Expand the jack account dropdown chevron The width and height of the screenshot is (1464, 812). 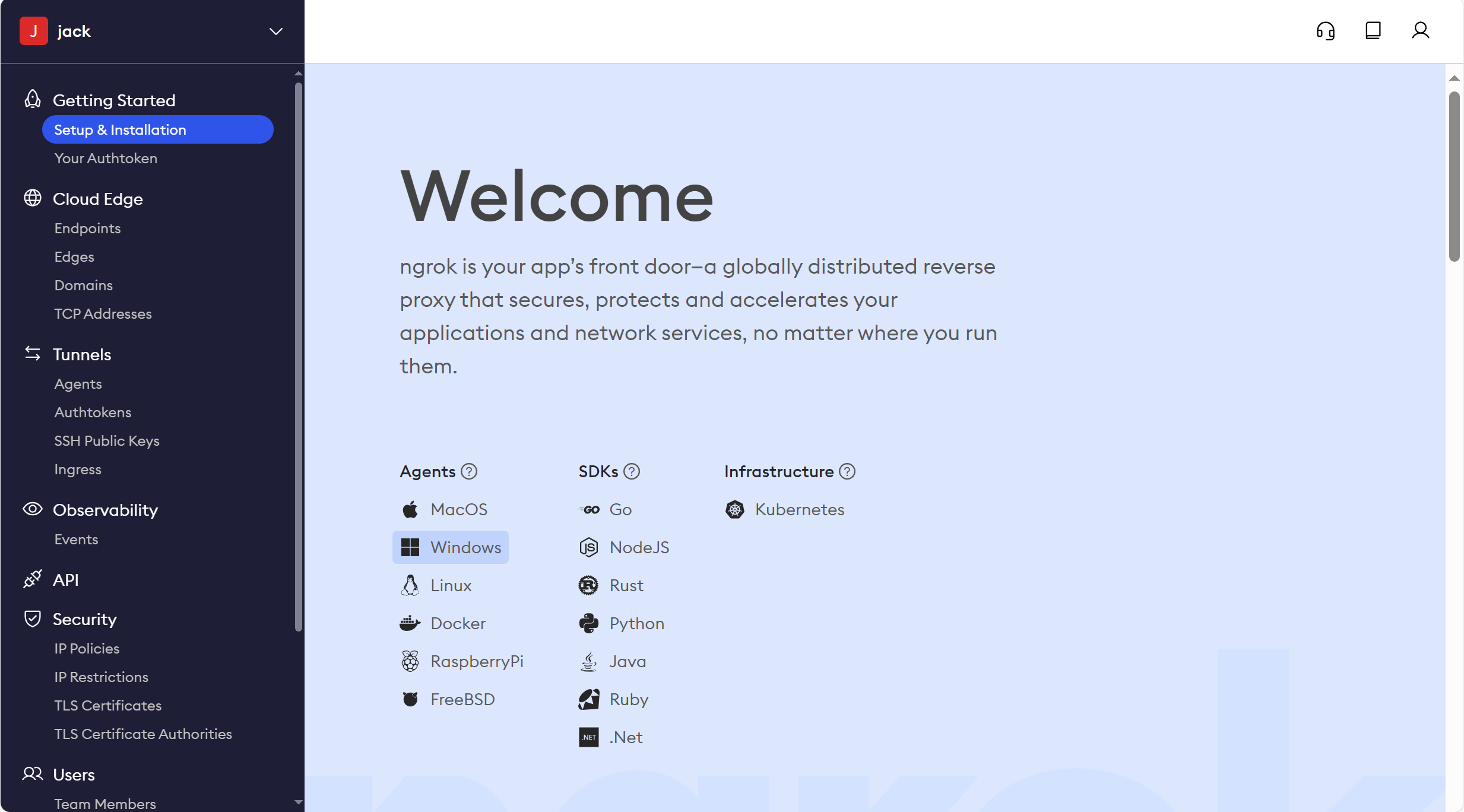point(275,31)
